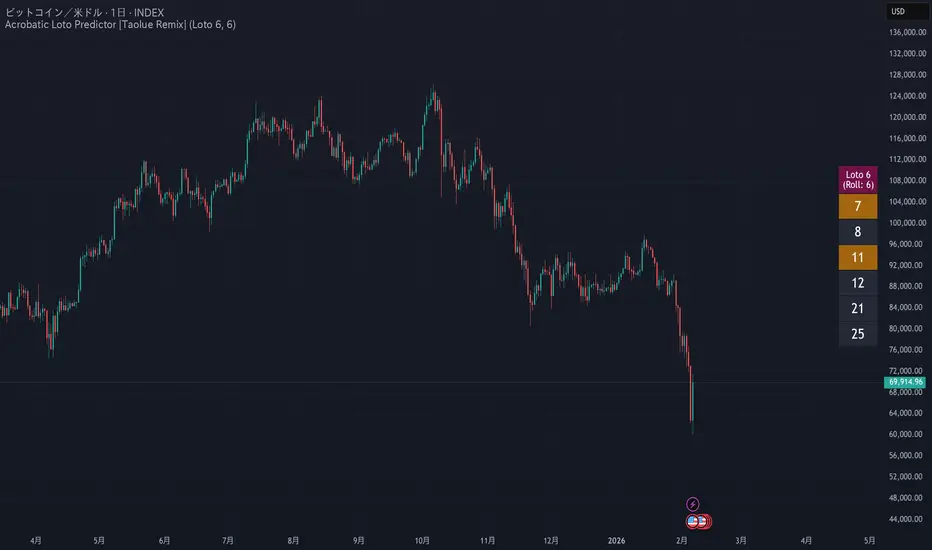Click the number 8 cell in the table
Screen dimensions: 932x550
[857, 232]
